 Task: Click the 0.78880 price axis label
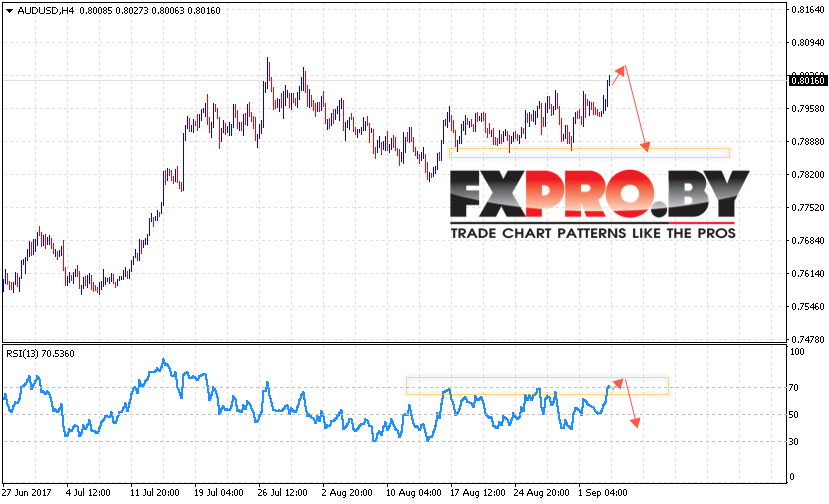808,141
